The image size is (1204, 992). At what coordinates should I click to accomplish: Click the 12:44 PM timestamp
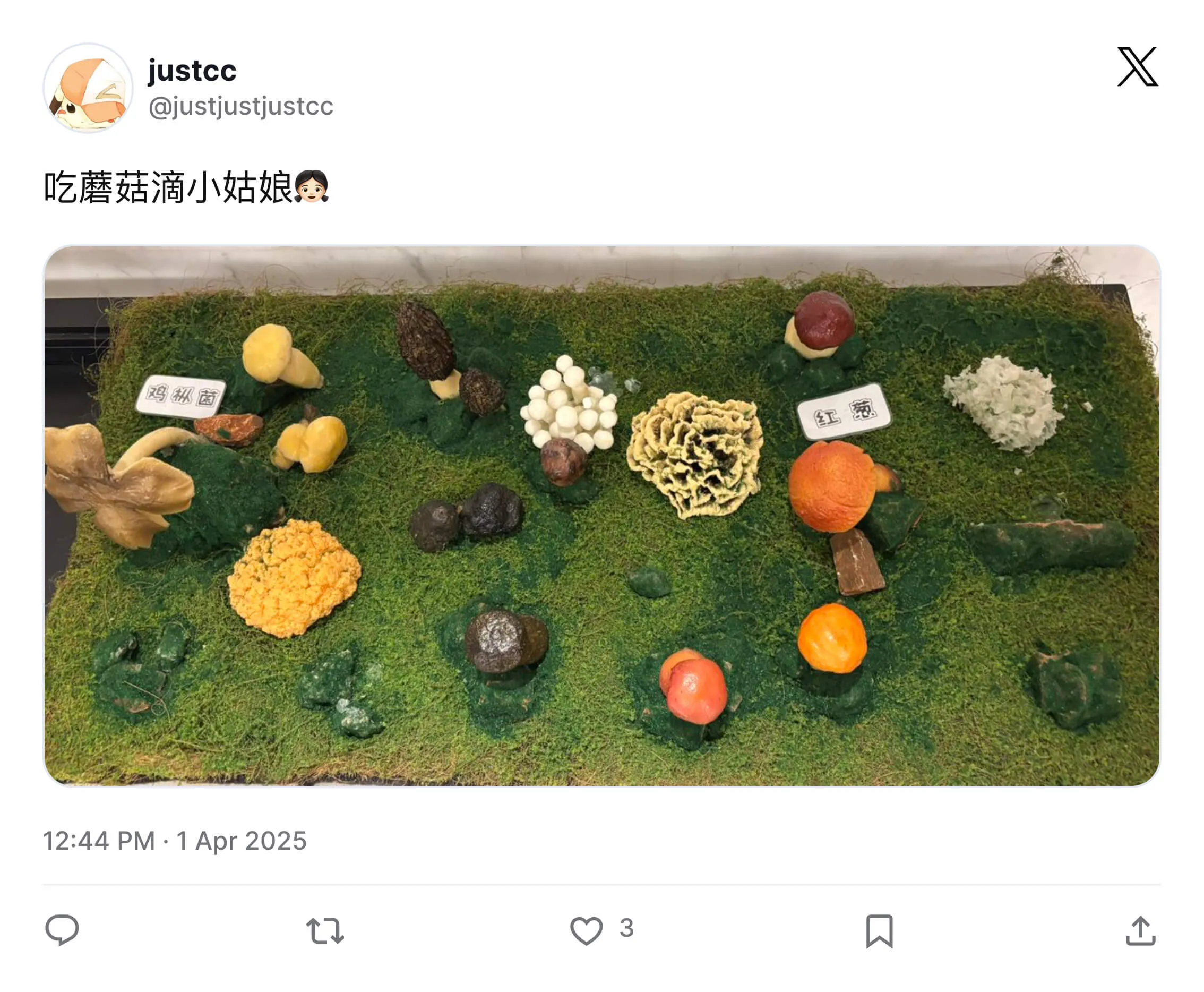99,841
